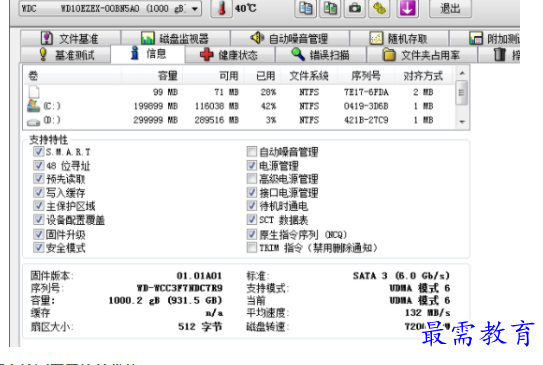Enable the 高级电源管理 checkbox
Screen dimensions: 543x365
(x=252, y=179)
